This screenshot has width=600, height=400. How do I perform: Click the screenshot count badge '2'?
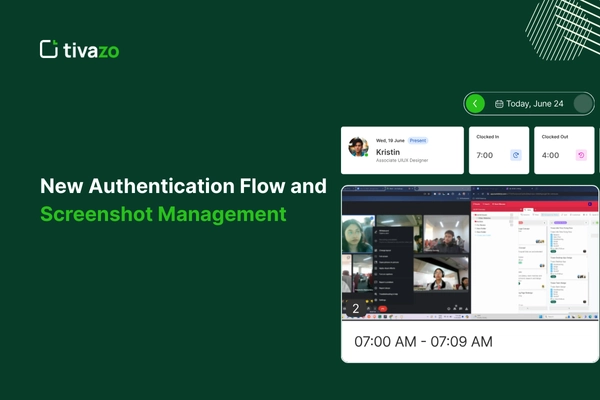coord(355,309)
